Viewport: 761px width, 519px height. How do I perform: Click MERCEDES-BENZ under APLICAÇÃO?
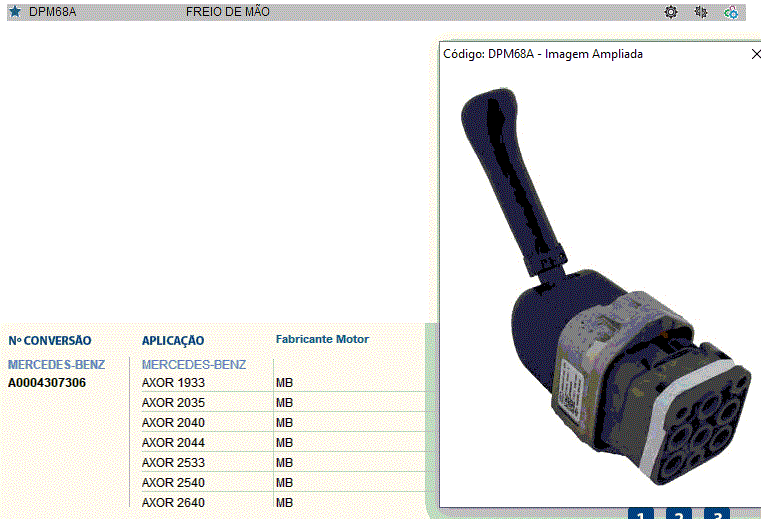[x=193, y=365]
